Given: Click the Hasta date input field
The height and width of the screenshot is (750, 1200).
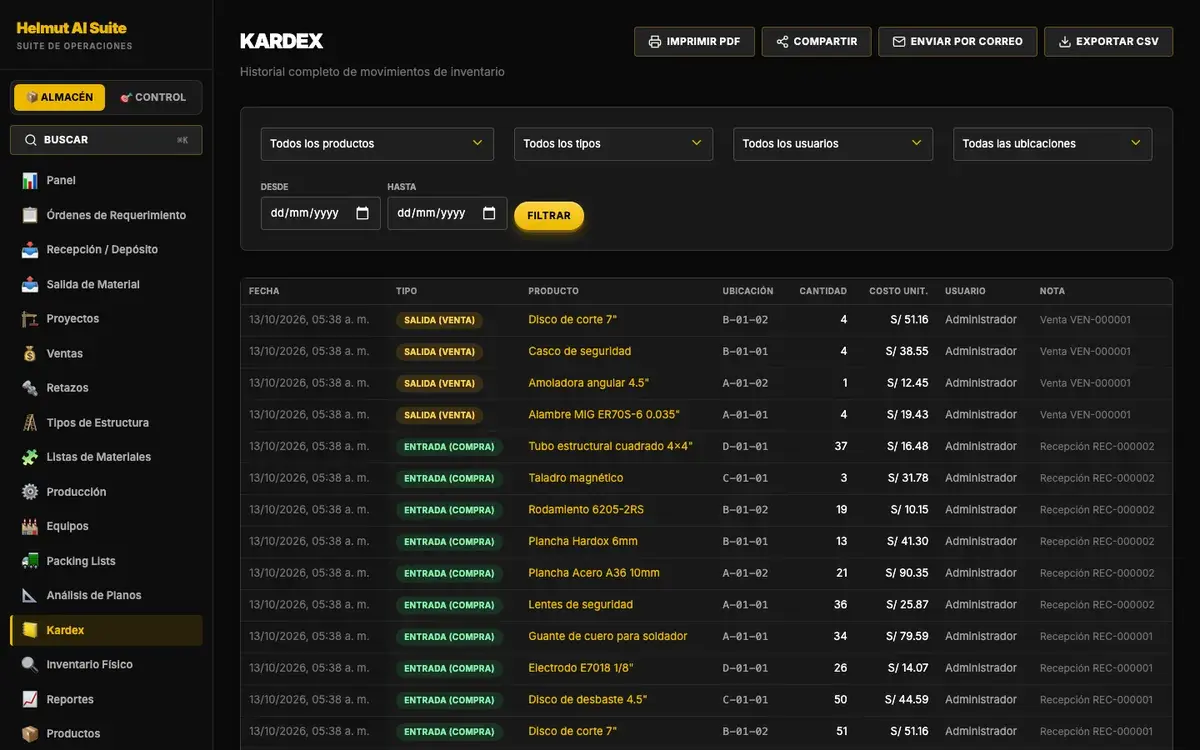Looking at the screenshot, I should (447, 213).
